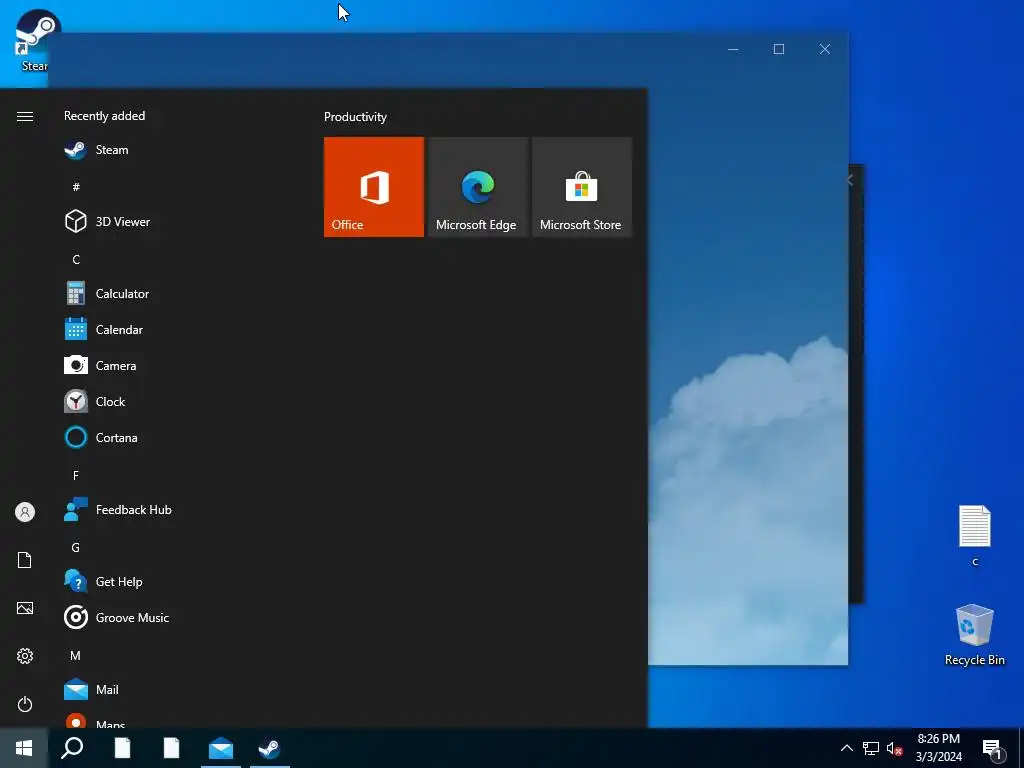1024x768 pixels.
Task: Open the clock showing 8:26 PM
Action: click(x=938, y=748)
